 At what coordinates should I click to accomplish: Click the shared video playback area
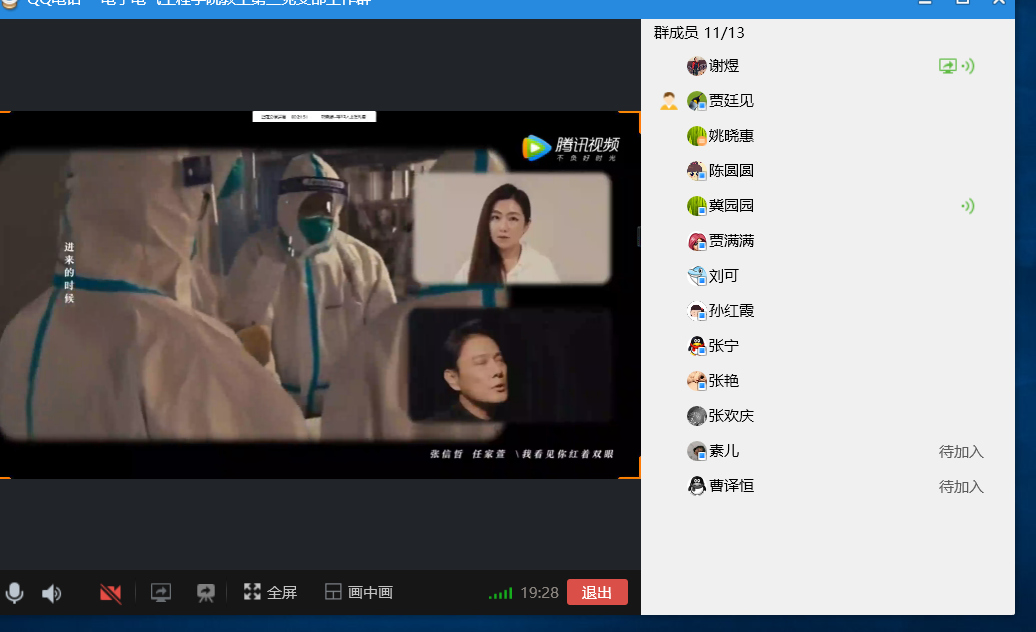[x=320, y=295]
